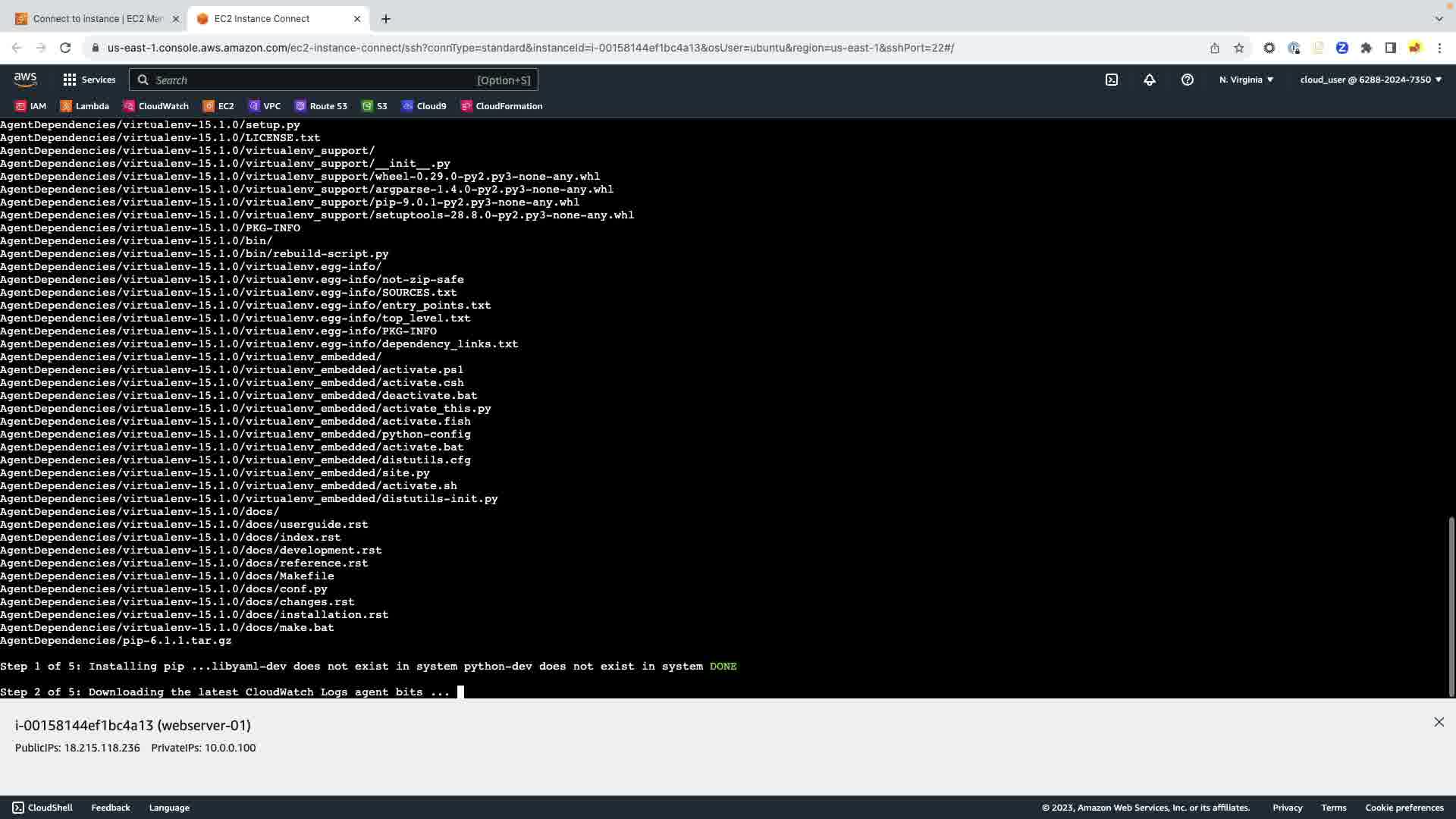Screen dimensions: 1456x819
Task: Open the Route 53 shortcut
Action: (x=321, y=106)
